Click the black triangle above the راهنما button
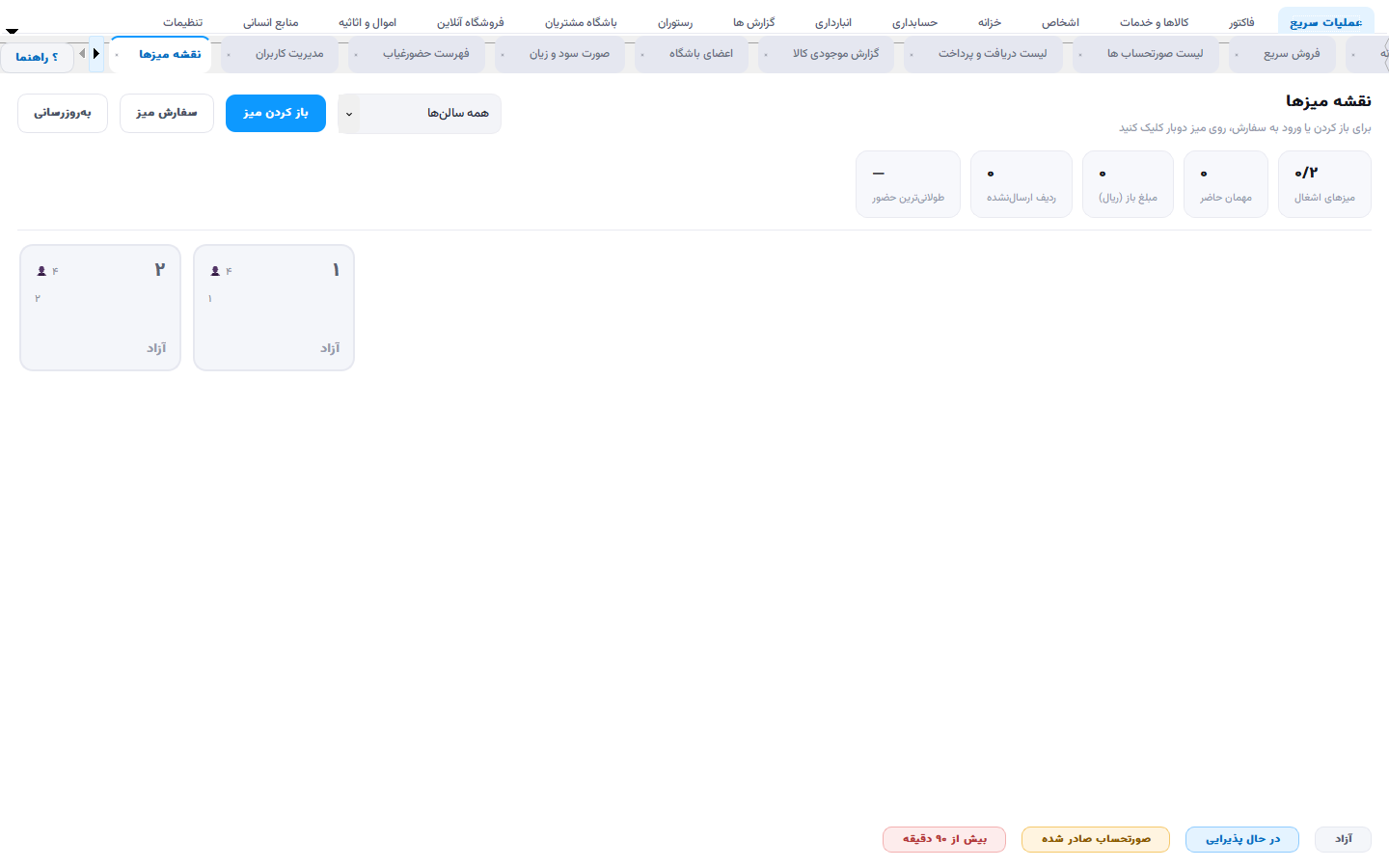The image size is (1389, 868). click(x=12, y=31)
